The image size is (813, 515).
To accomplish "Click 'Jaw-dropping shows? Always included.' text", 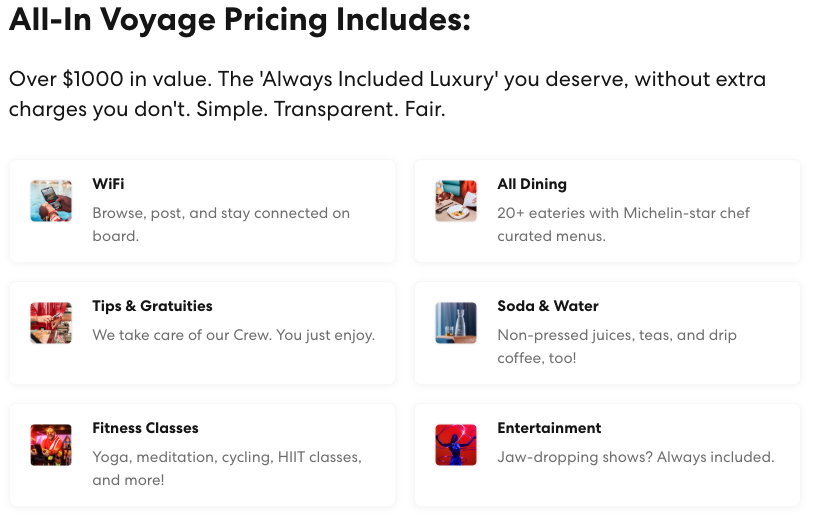I will (x=636, y=457).
